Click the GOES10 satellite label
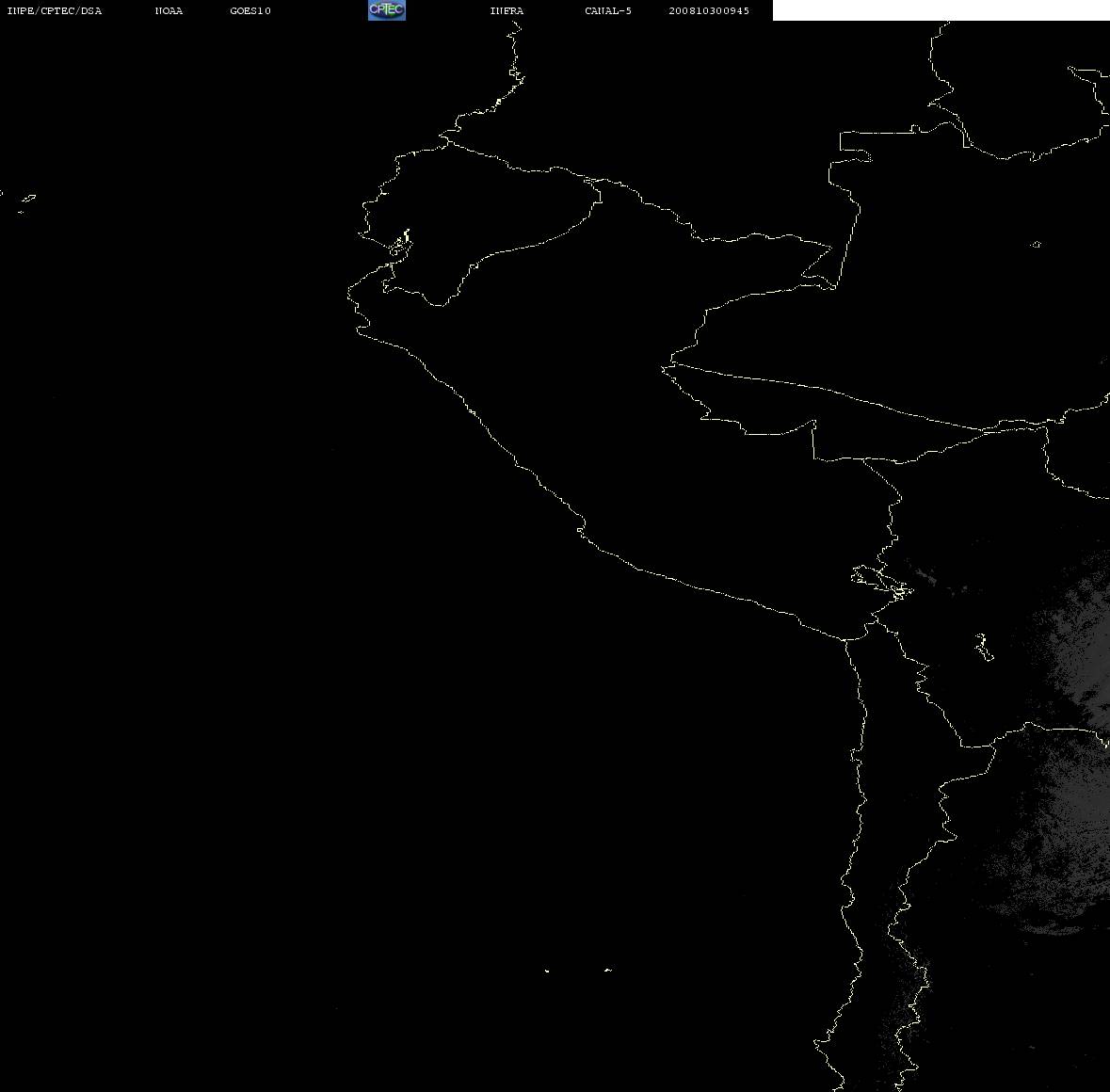This screenshot has height=1092, width=1110. point(250,10)
